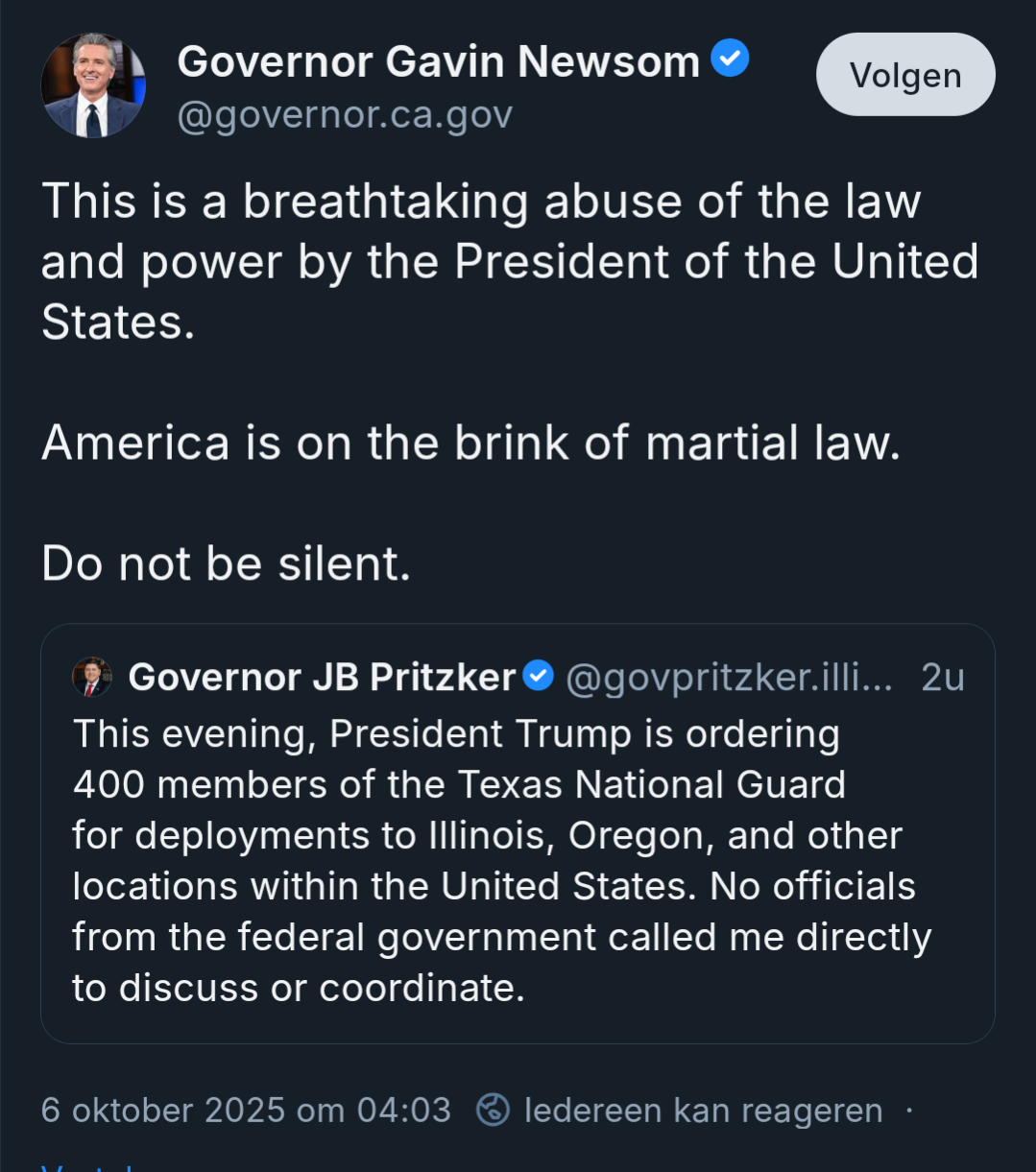Click the partially visible Vertalen link at bottom

[x=86, y=1166]
